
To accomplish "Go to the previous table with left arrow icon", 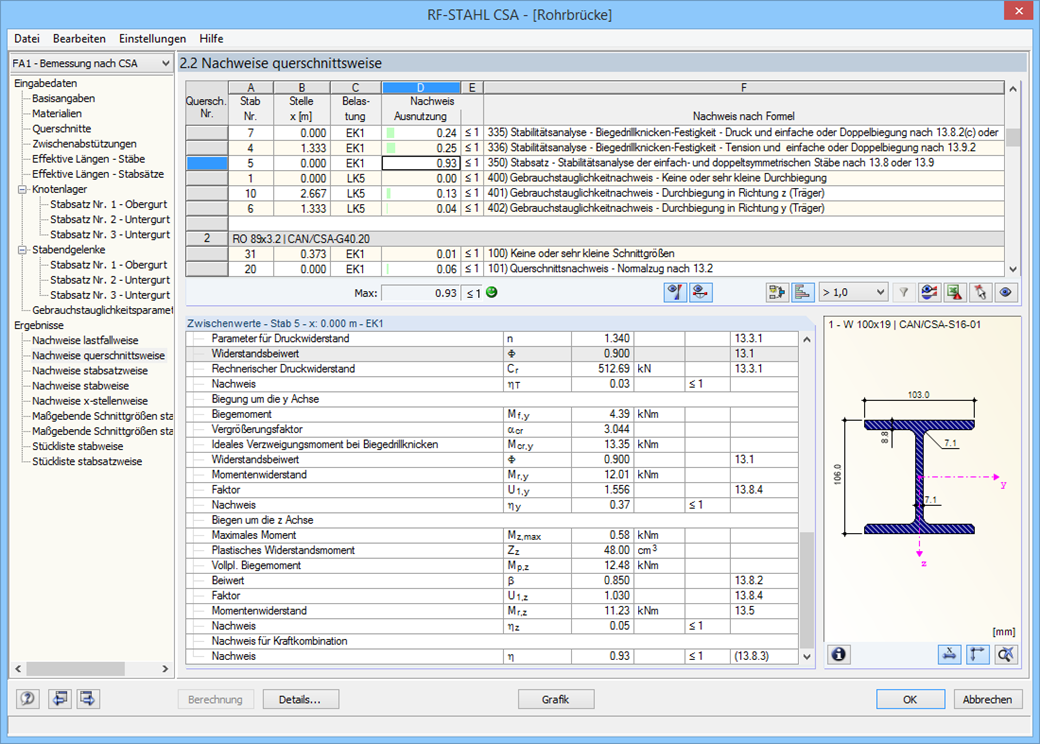I will [x=60, y=699].
